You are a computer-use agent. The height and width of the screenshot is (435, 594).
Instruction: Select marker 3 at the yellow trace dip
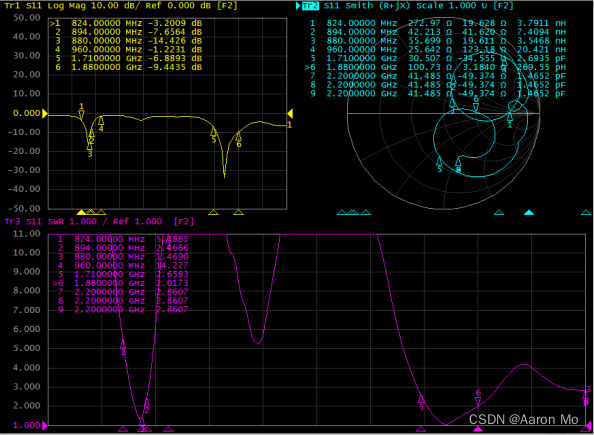[90, 149]
